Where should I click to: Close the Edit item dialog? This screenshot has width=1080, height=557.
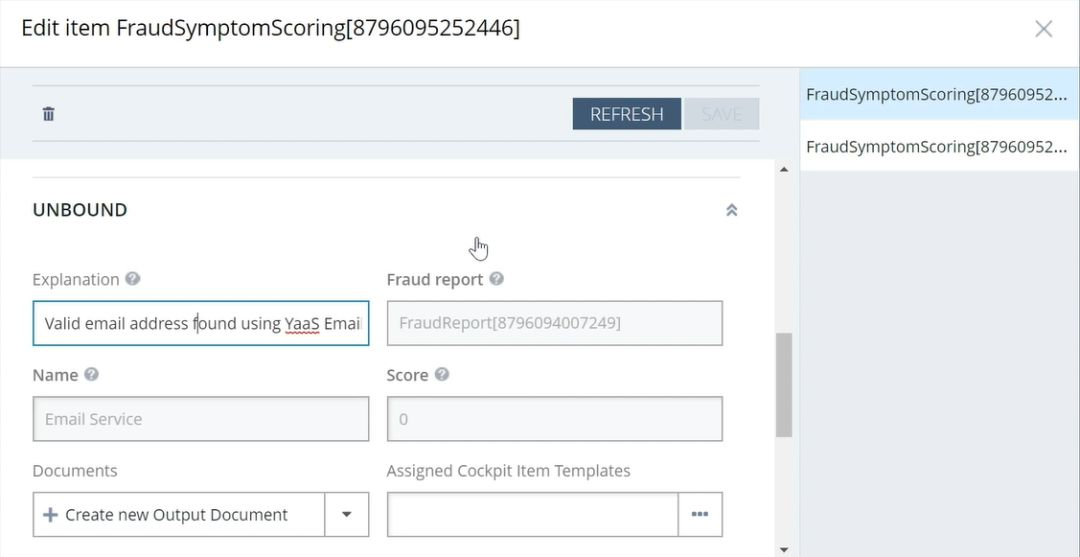coord(1043,29)
